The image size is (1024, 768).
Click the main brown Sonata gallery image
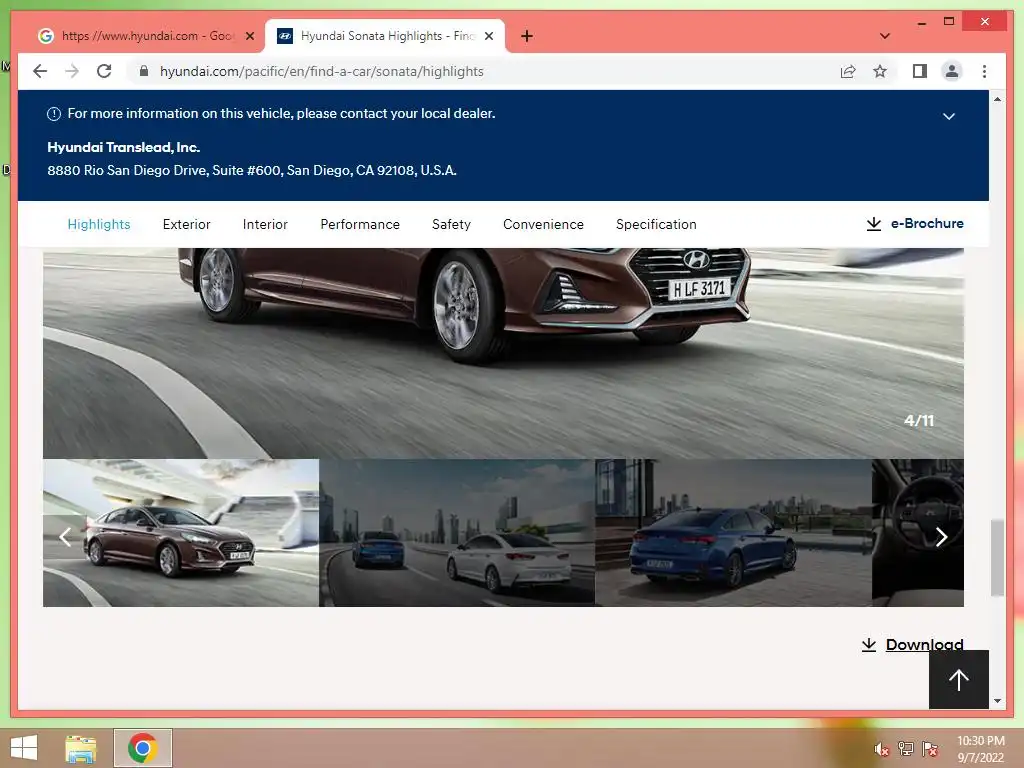pos(503,353)
